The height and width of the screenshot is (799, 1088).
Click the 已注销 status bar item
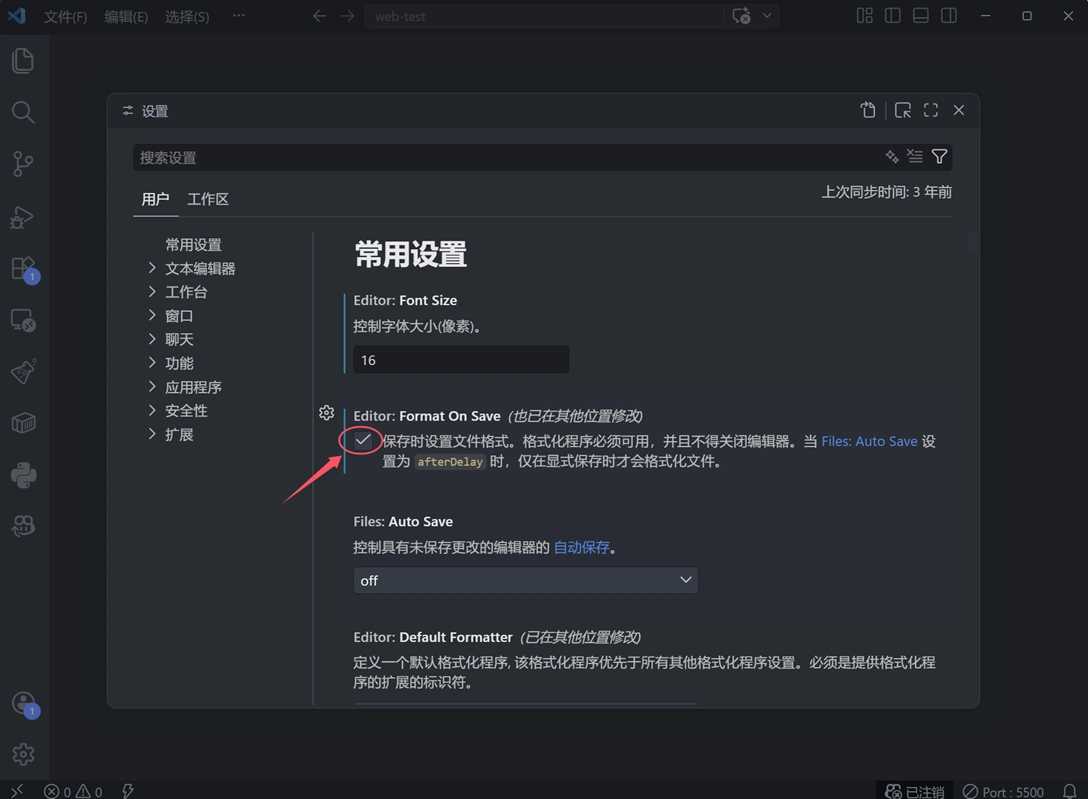point(915,791)
